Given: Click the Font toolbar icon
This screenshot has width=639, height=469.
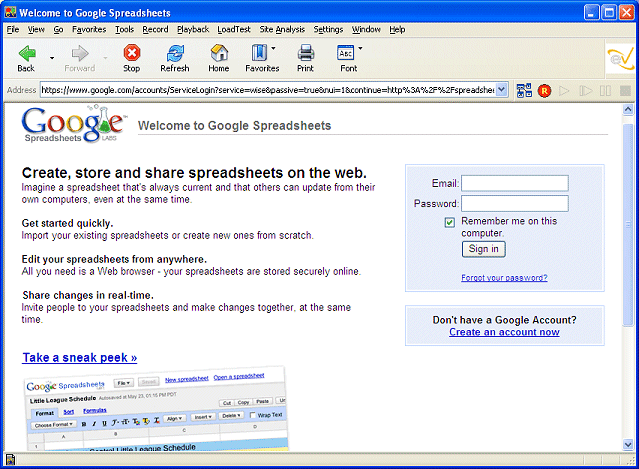Looking at the screenshot, I should click(346, 53).
